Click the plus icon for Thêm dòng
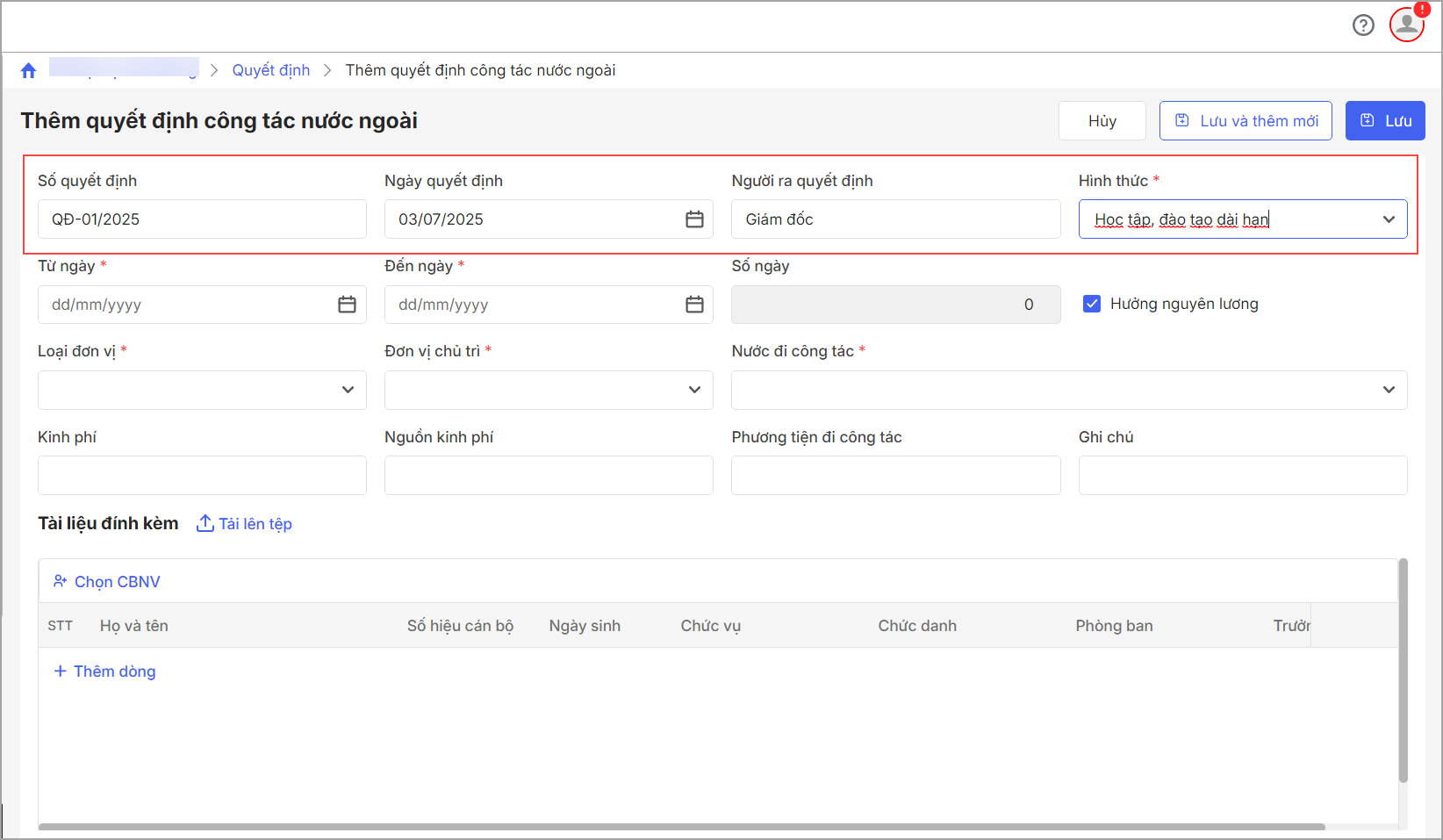The height and width of the screenshot is (840, 1443). (61, 671)
